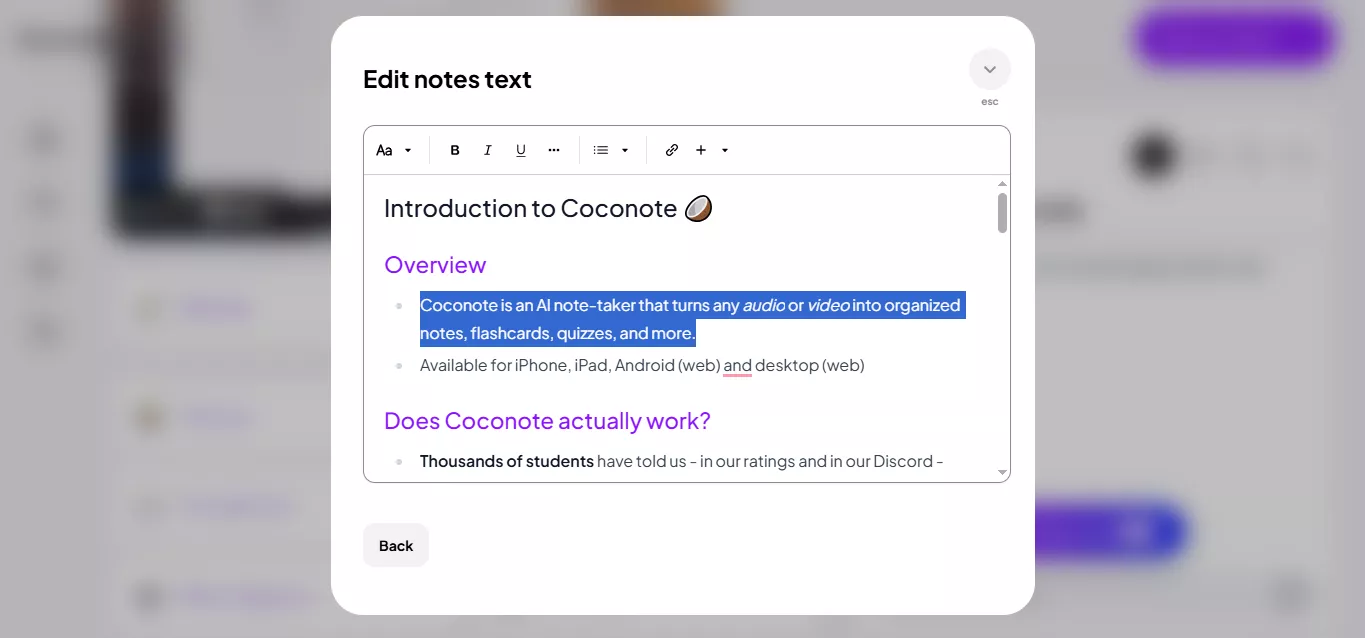Open the dropdown beside the plus icon
This screenshot has height=638, width=1365.
[x=724, y=150]
